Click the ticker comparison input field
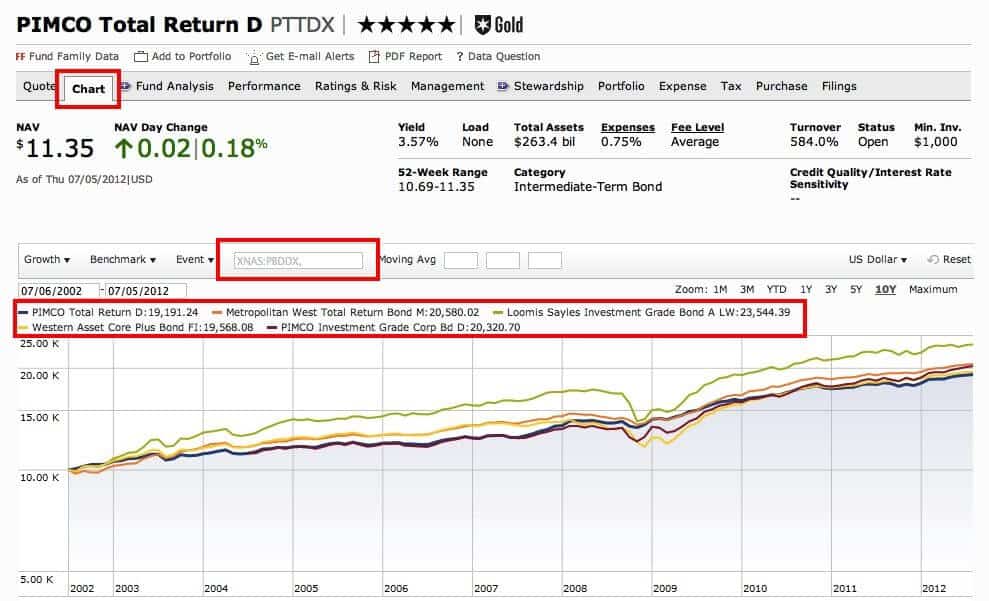 (x=298, y=260)
